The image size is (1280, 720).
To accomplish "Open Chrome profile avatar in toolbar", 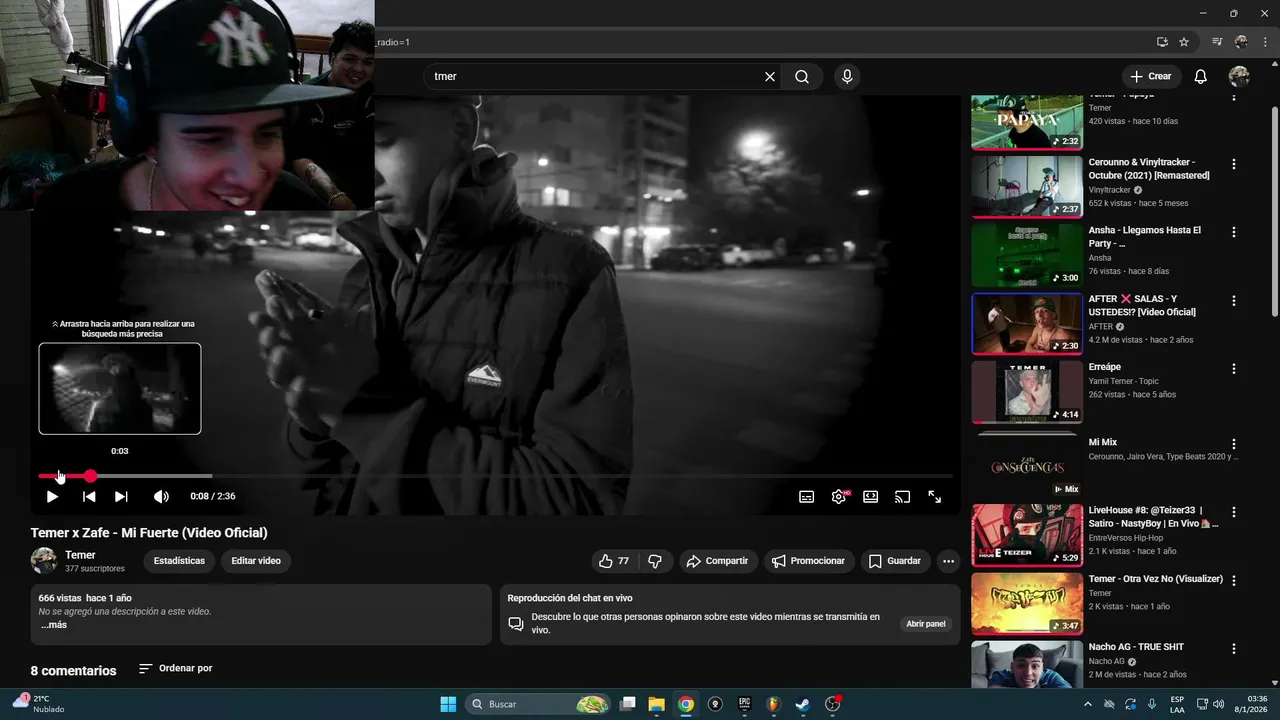I will 1241,42.
